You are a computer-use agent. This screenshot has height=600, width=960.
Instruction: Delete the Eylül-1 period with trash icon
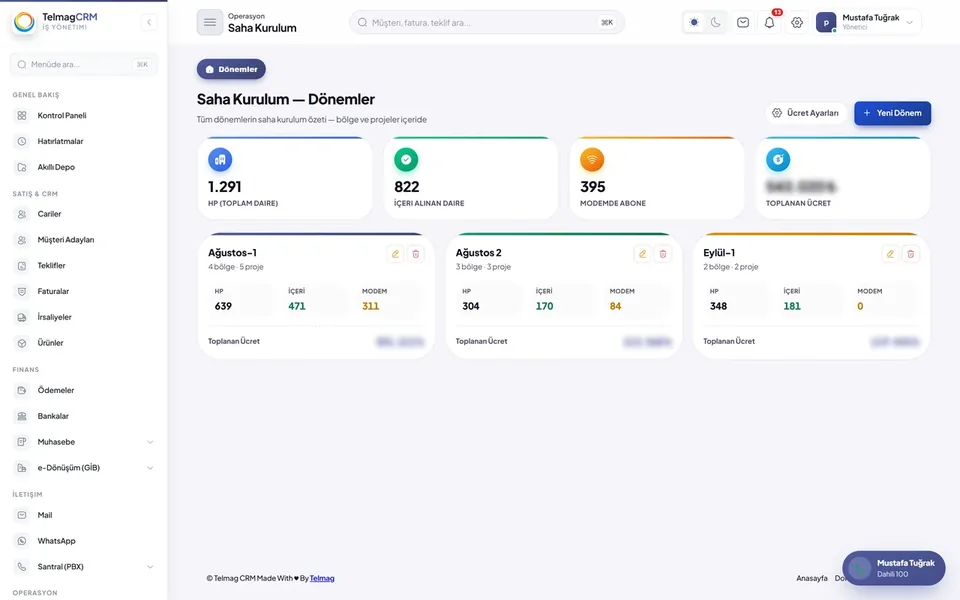point(910,254)
